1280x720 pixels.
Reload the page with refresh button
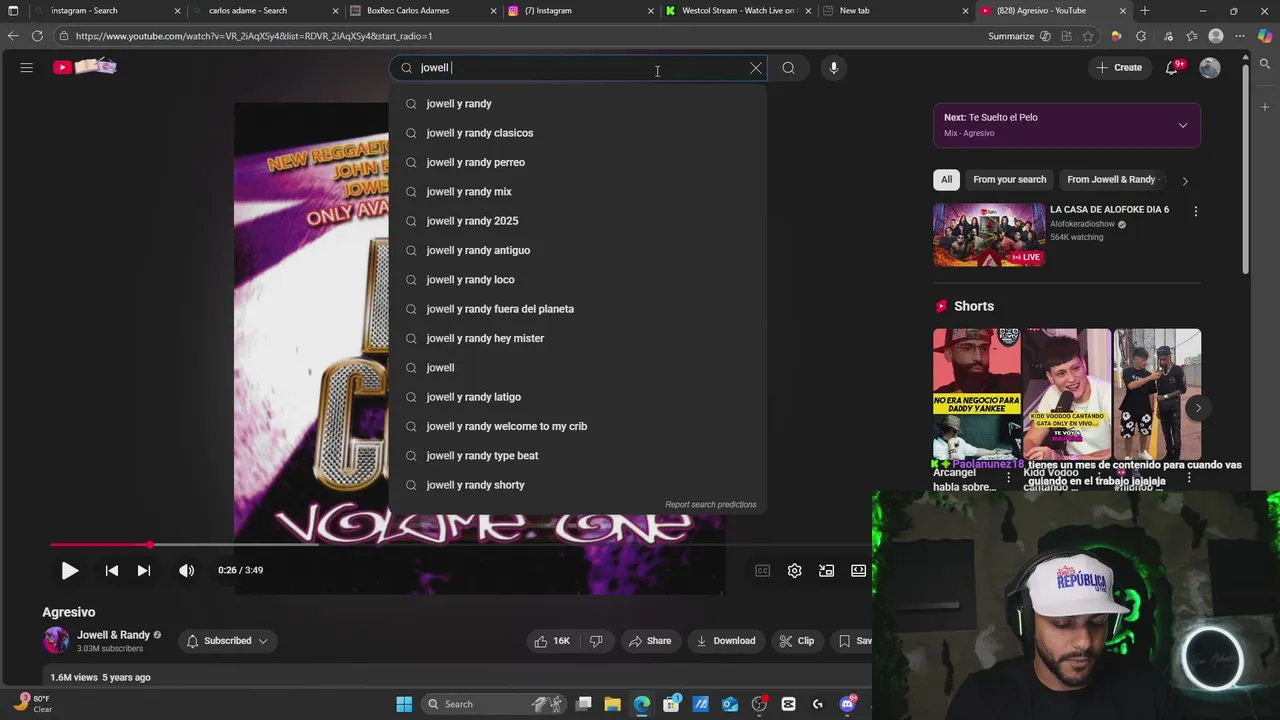pos(37,36)
